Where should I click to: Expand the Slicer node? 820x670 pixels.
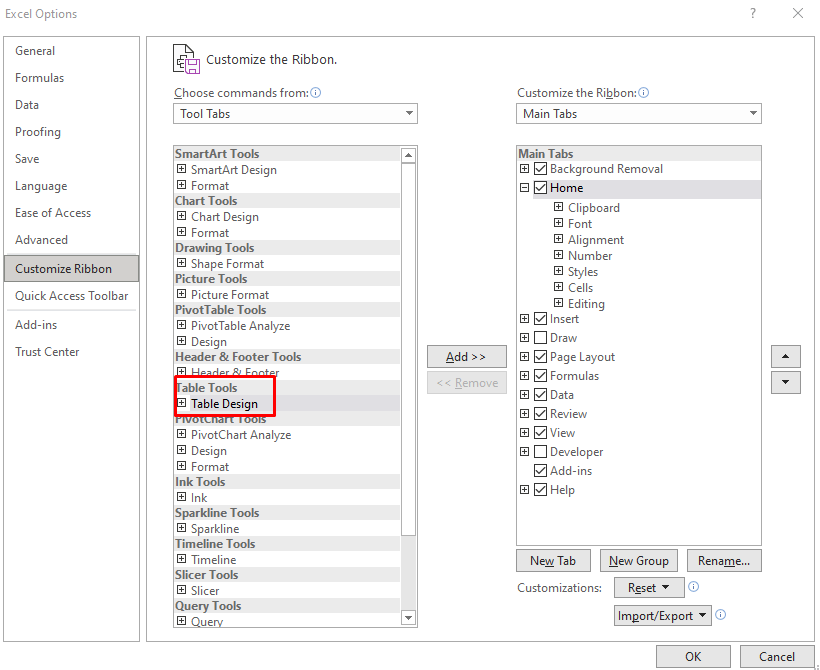point(181,589)
